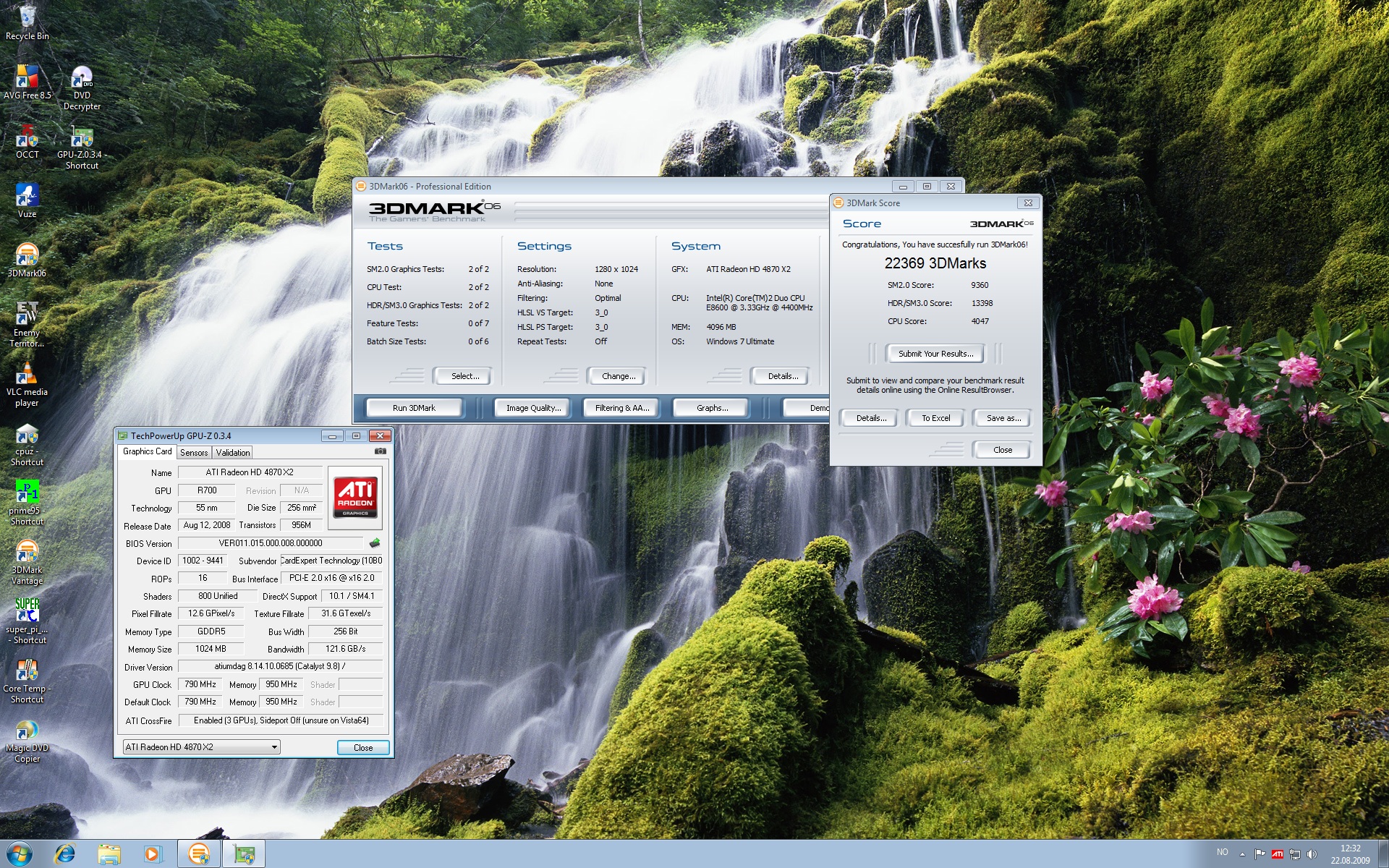The image size is (1389, 868).
Task: Click the ATI Radeon logo in GPU-Z
Action: tap(355, 497)
